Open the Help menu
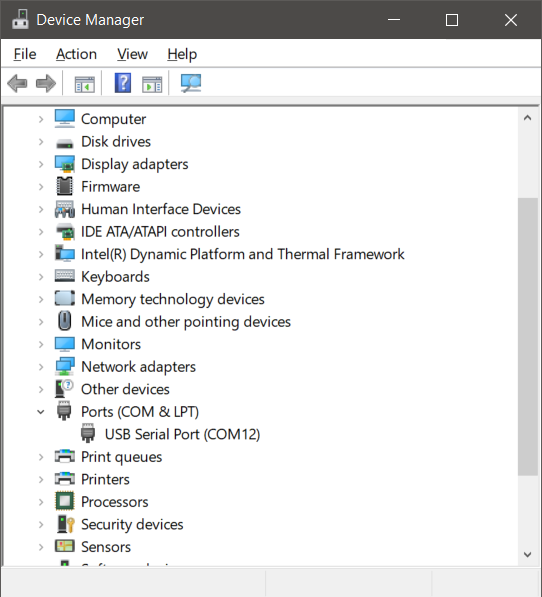 point(182,54)
